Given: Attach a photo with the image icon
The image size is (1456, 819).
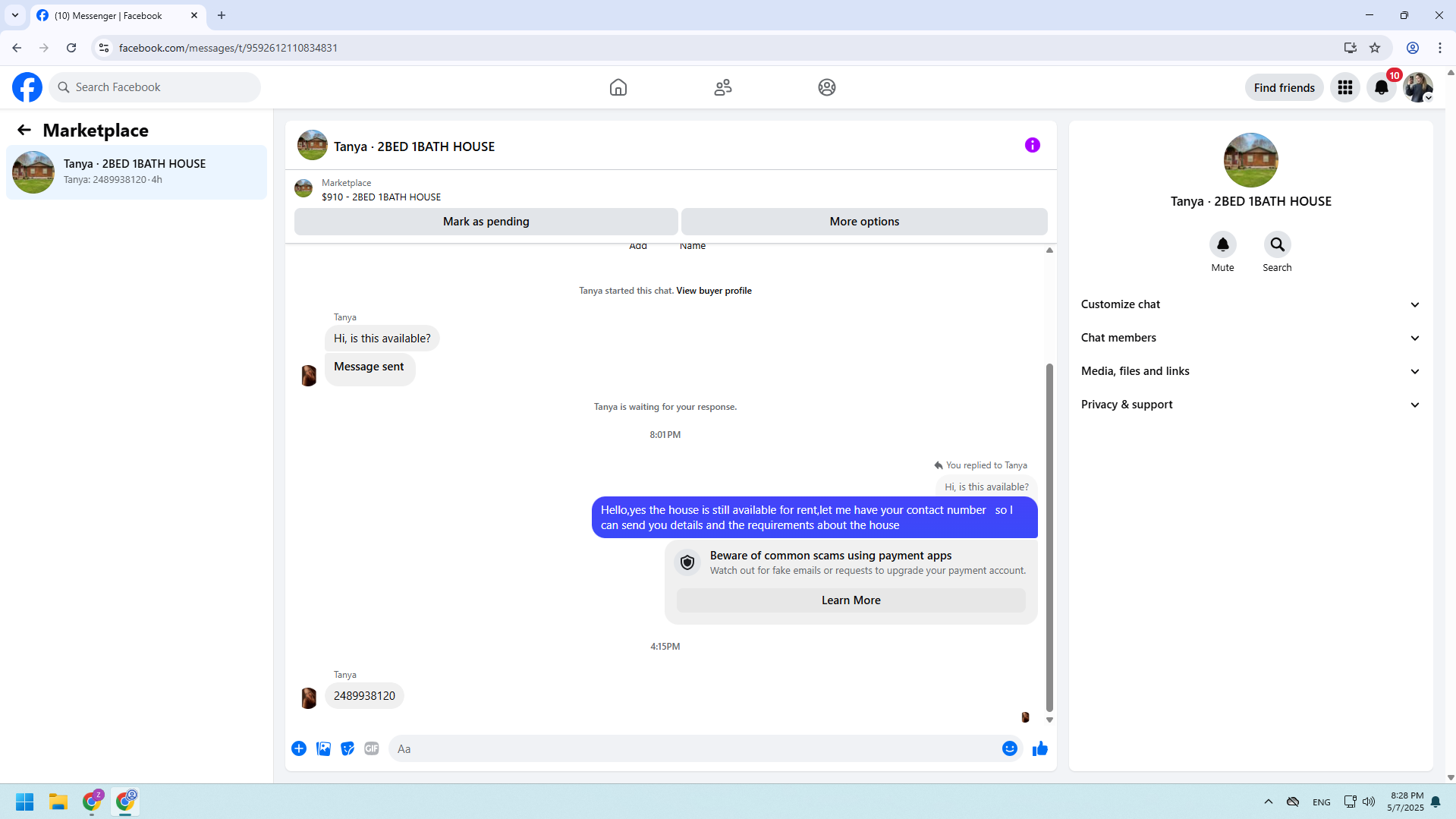Looking at the screenshot, I should tap(323, 748).
